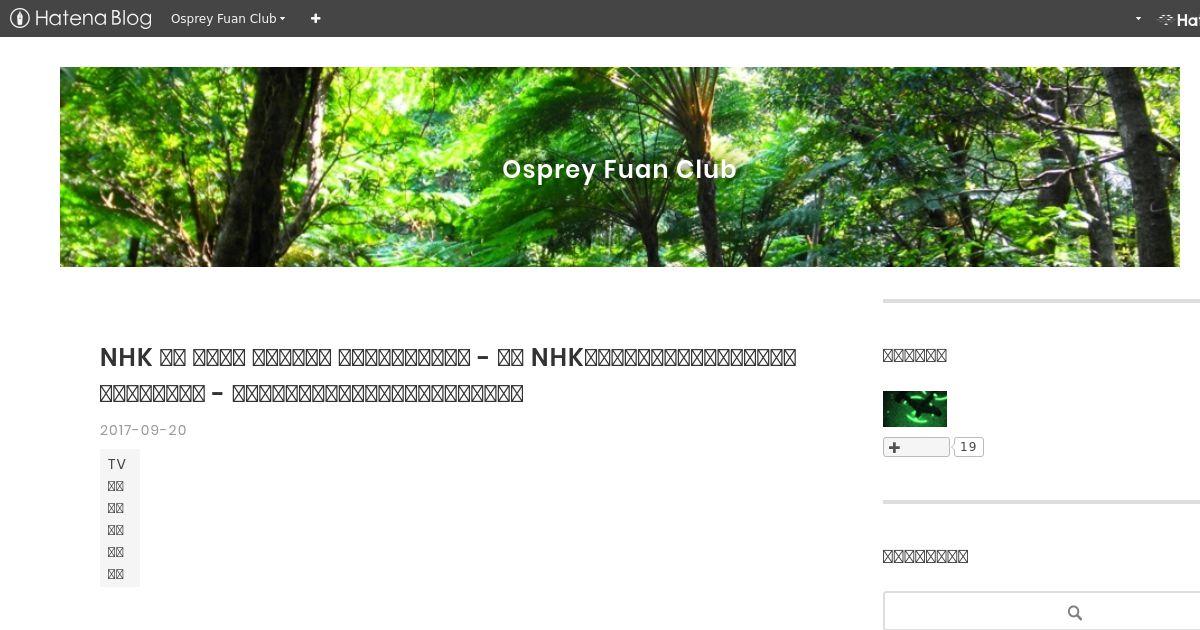Click the forest header banner image
Image resolution: width=1200 pixels, height=630 pixels.
tap(619, 167)
